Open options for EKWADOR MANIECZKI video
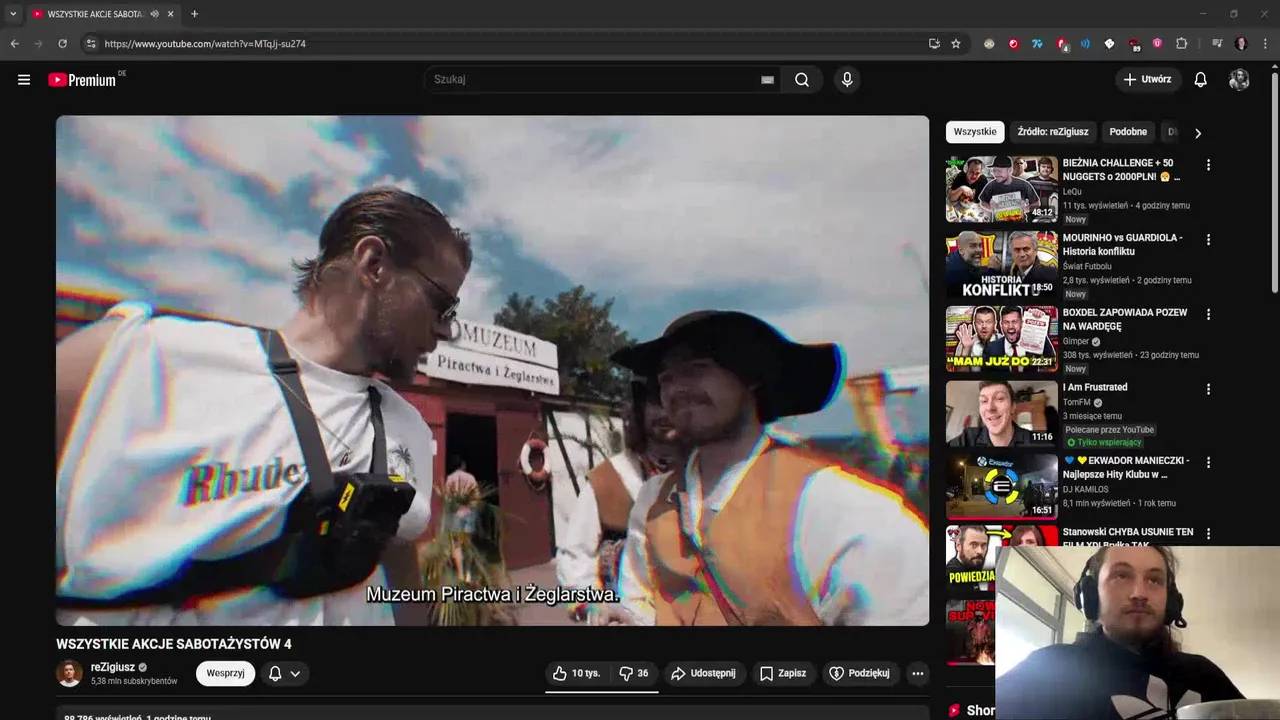This screenshot has width=1280, height=720. click(1208, 463)
